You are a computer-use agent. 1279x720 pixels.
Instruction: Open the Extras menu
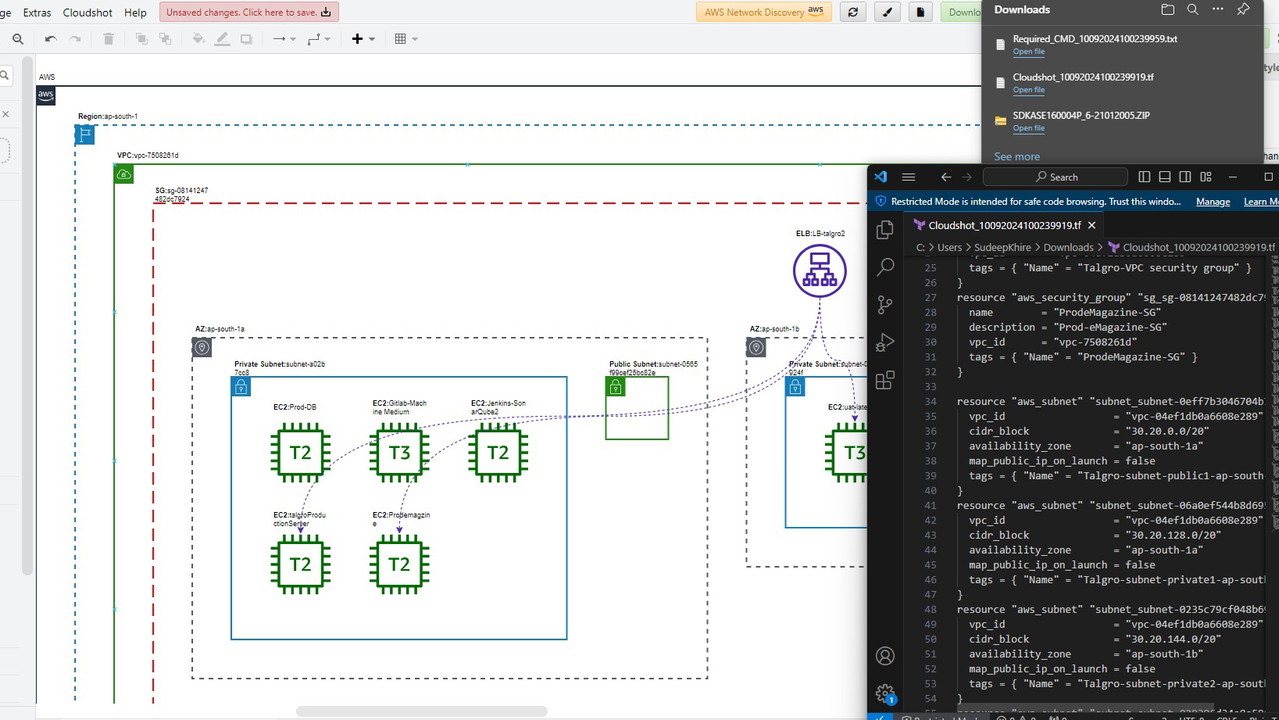[37, 13]
